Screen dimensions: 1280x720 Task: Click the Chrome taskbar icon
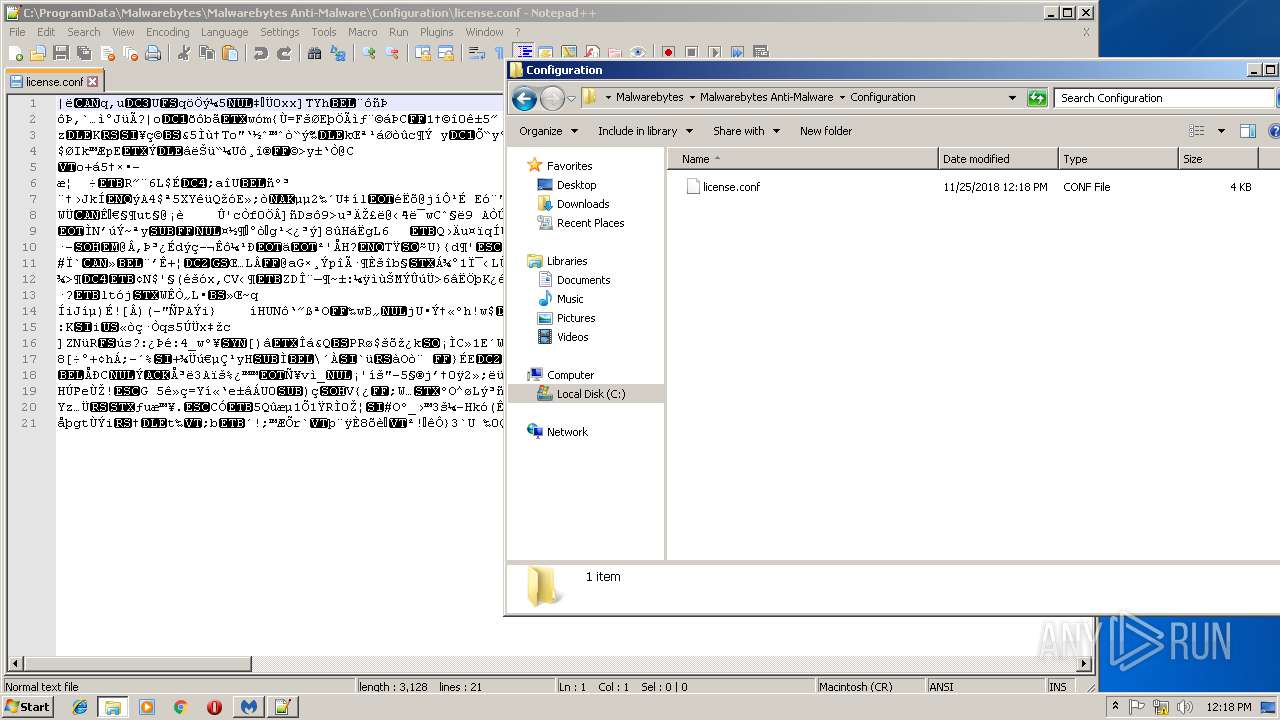click(x=180, y=707)
